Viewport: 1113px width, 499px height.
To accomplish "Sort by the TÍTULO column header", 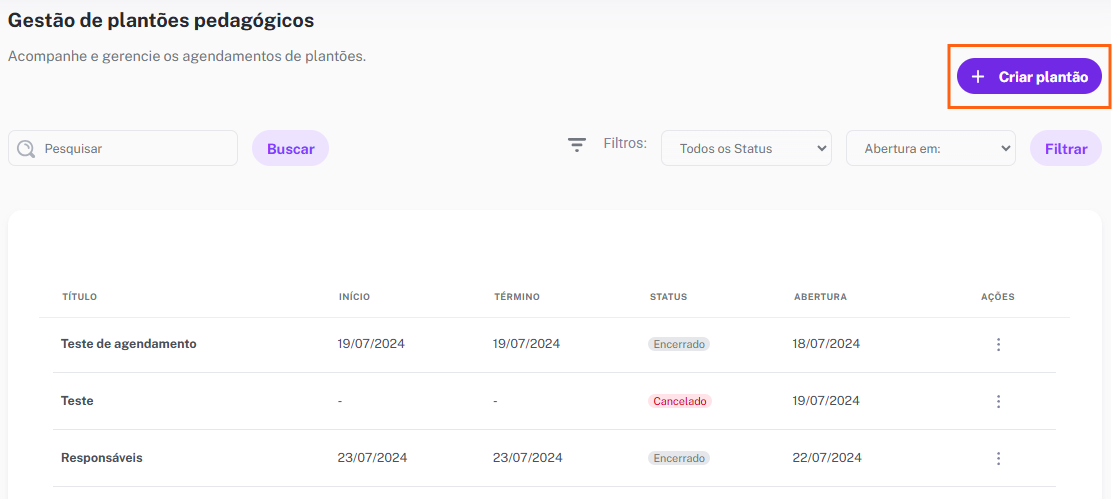I will 80,297.
